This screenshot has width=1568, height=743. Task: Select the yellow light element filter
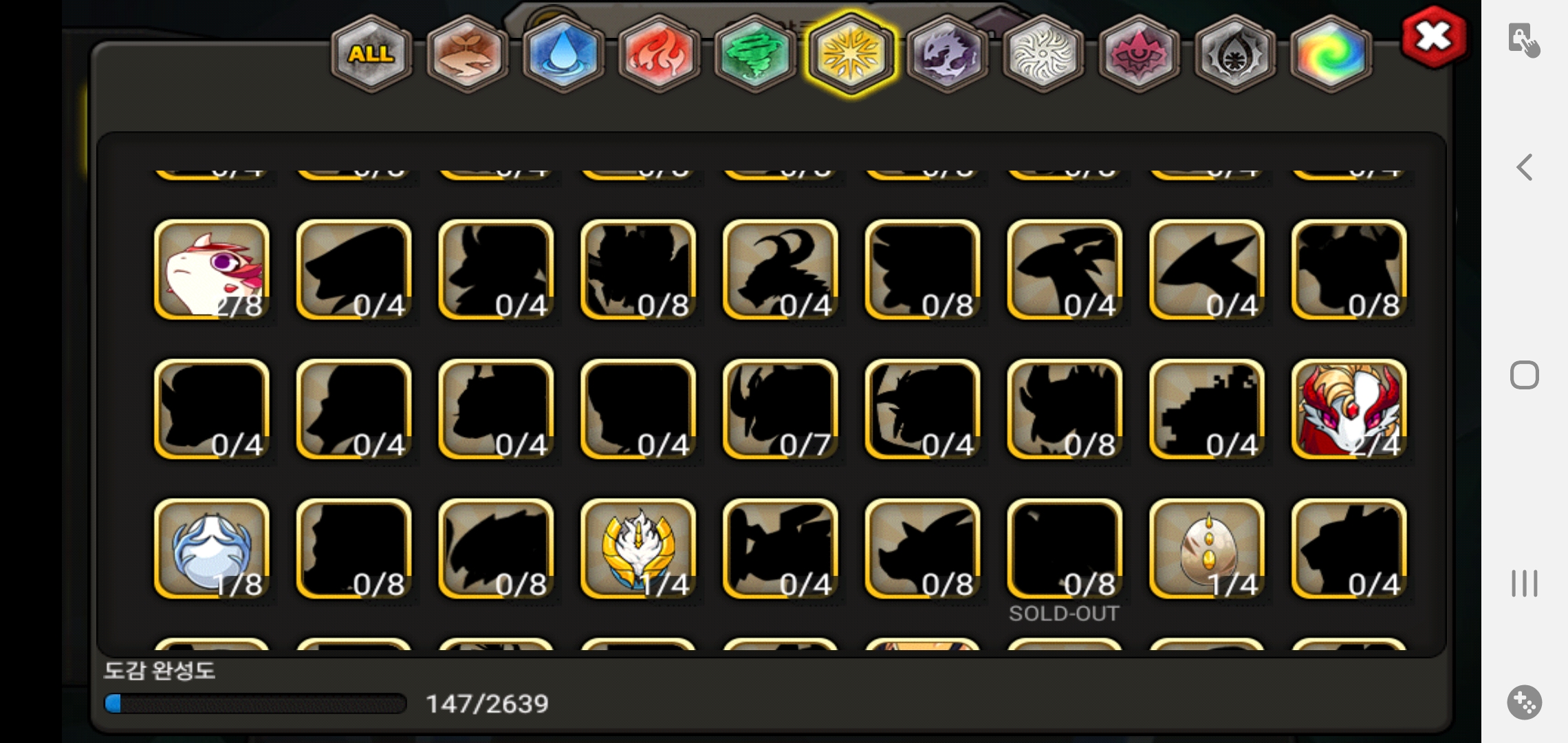point(851,54)
